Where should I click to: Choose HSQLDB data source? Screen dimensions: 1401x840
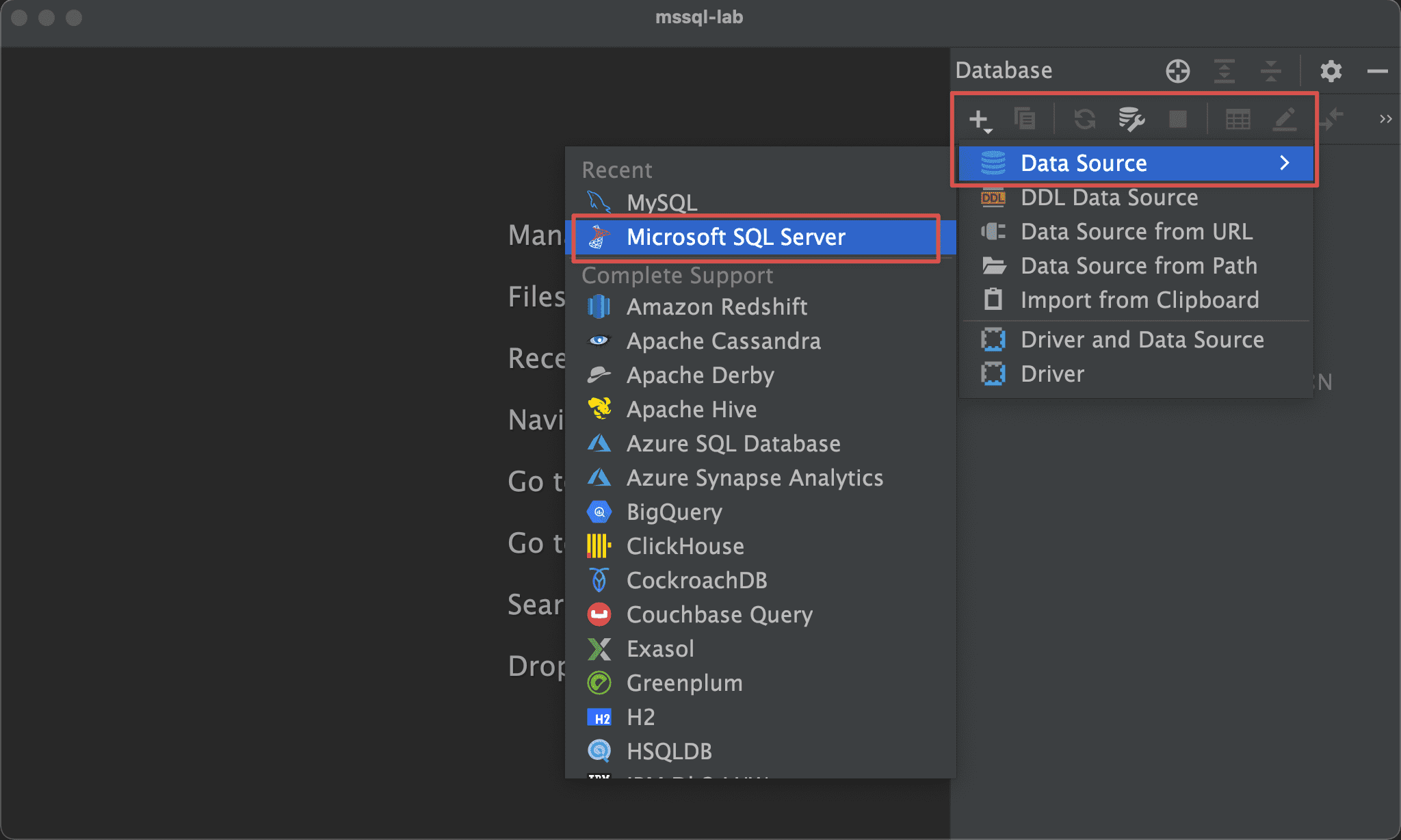(x=761, y=752)
